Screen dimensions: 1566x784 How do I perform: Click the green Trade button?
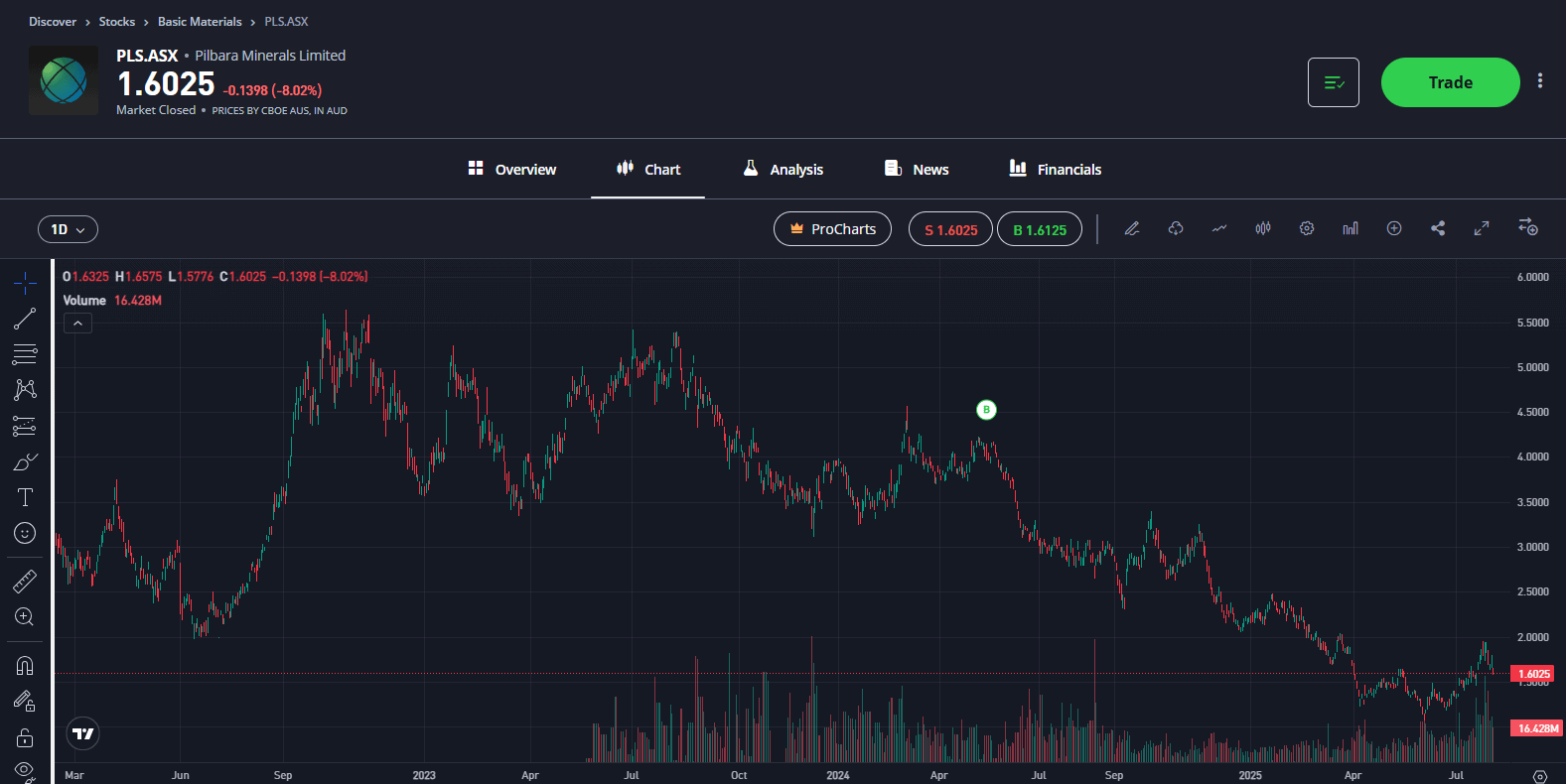pos(1451,82)
